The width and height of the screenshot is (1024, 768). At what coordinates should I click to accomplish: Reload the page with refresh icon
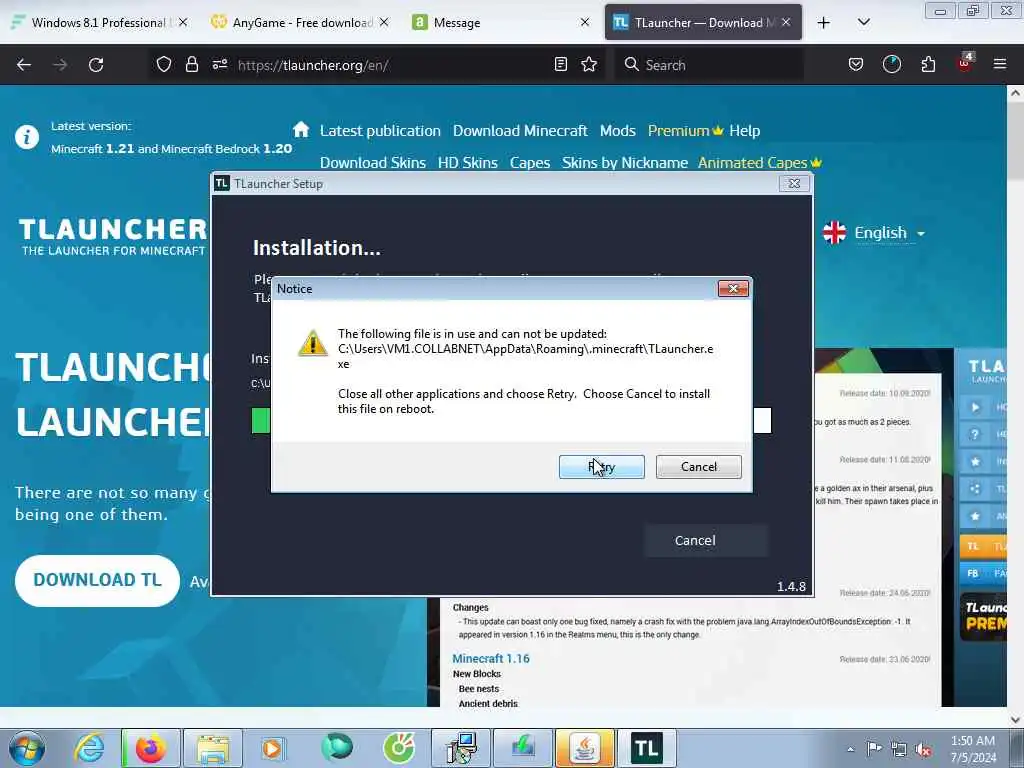(x=96, y=65)
